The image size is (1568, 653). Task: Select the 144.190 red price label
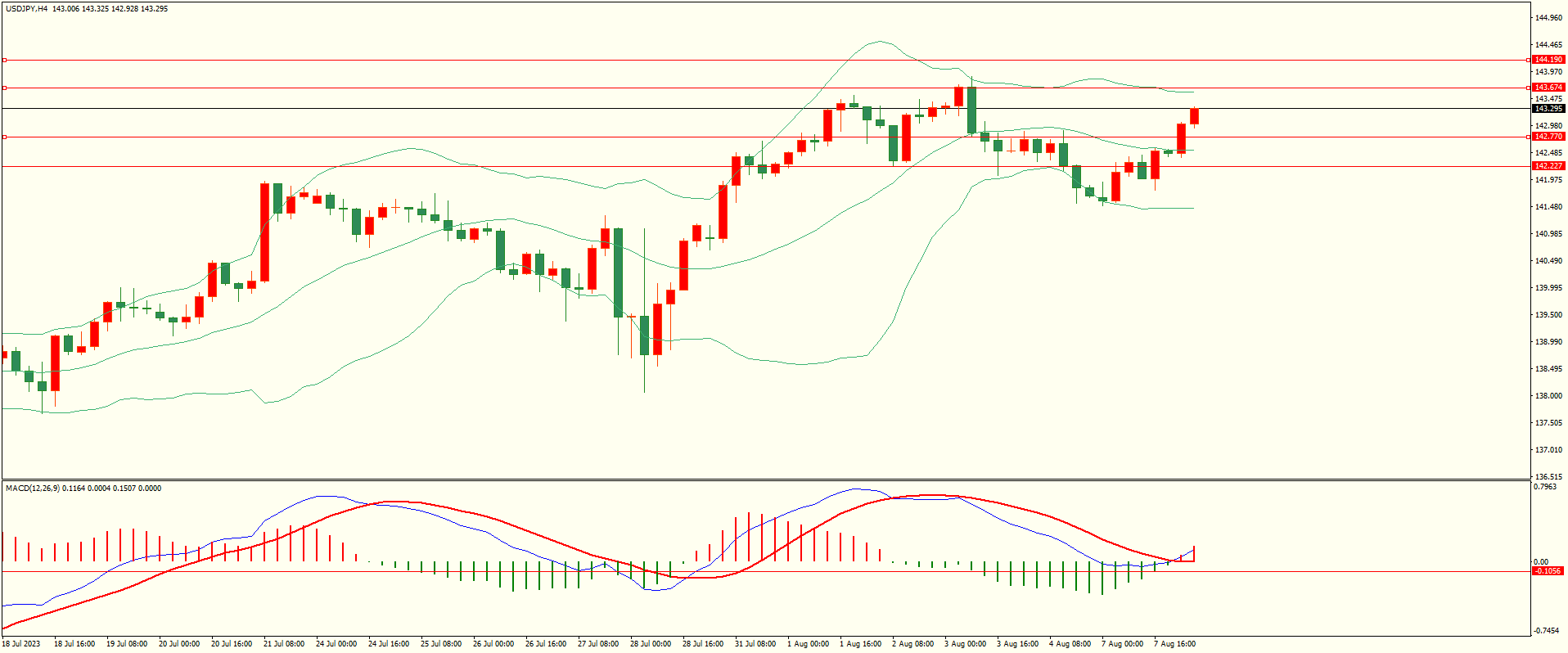(x=1548, y=60)
